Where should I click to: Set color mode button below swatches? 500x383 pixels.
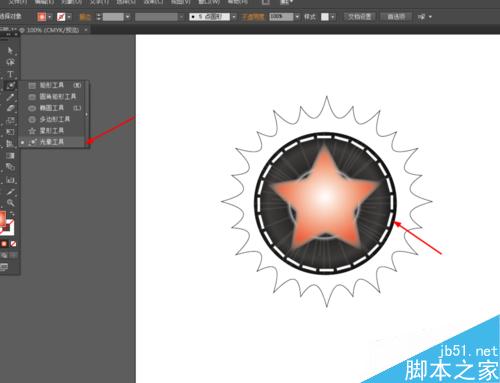(4, 244)
